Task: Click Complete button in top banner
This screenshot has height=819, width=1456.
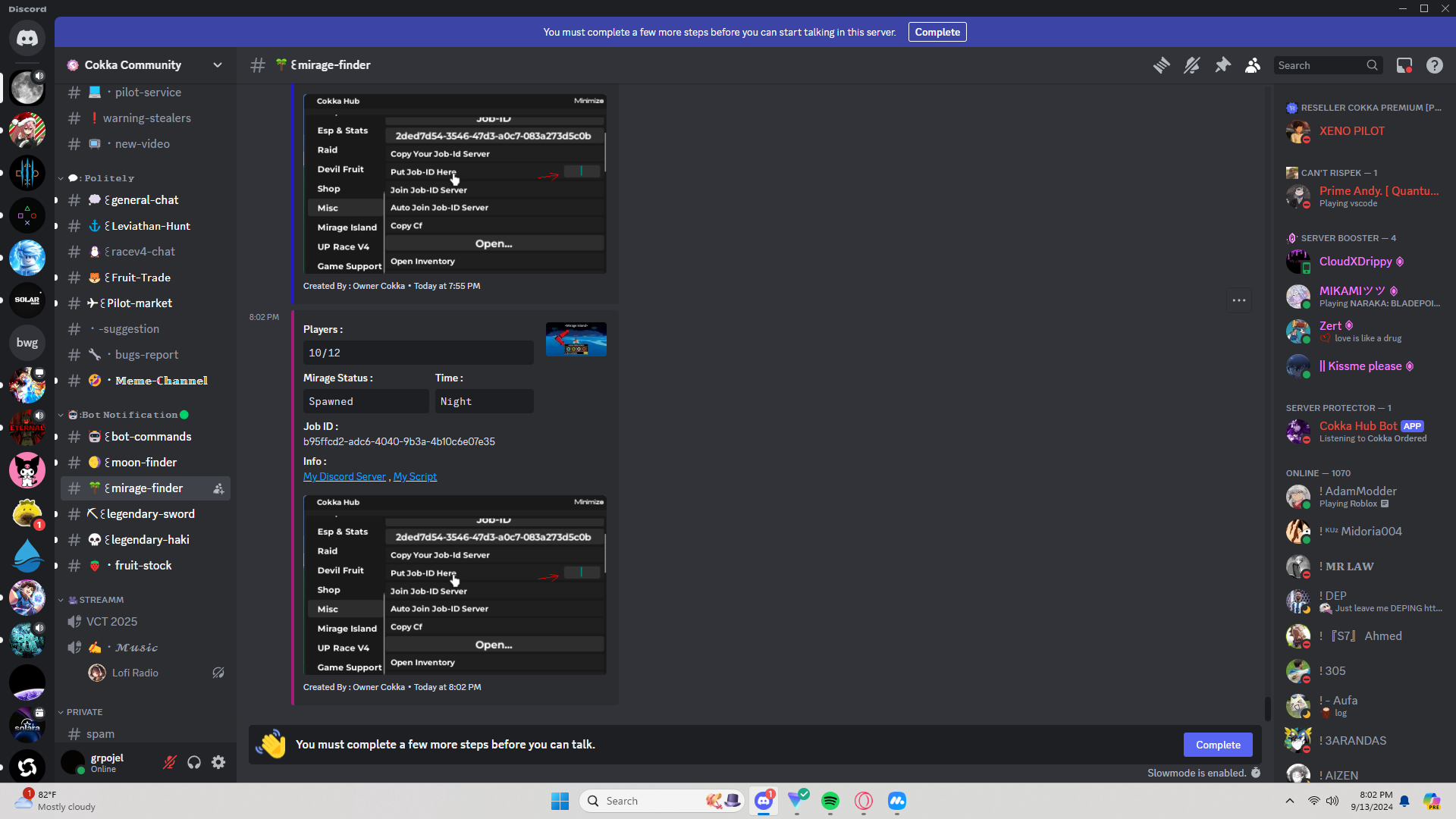Action: pyautogui.click(x=937, y=32)
